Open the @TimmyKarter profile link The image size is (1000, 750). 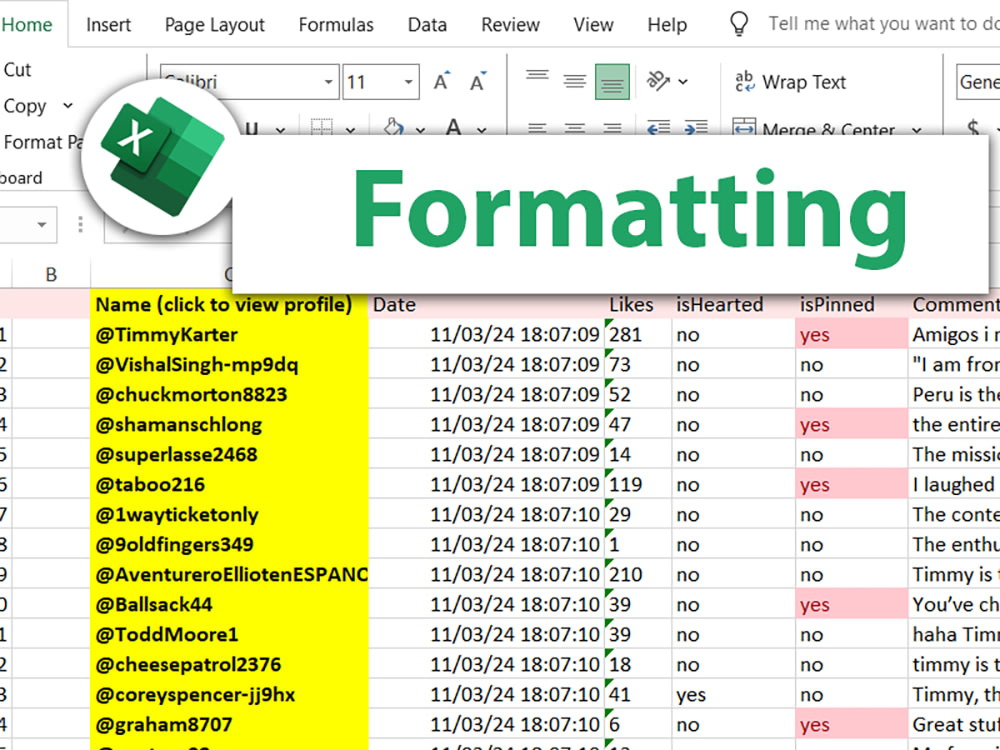pyautogui.click(x=166, y=335)
